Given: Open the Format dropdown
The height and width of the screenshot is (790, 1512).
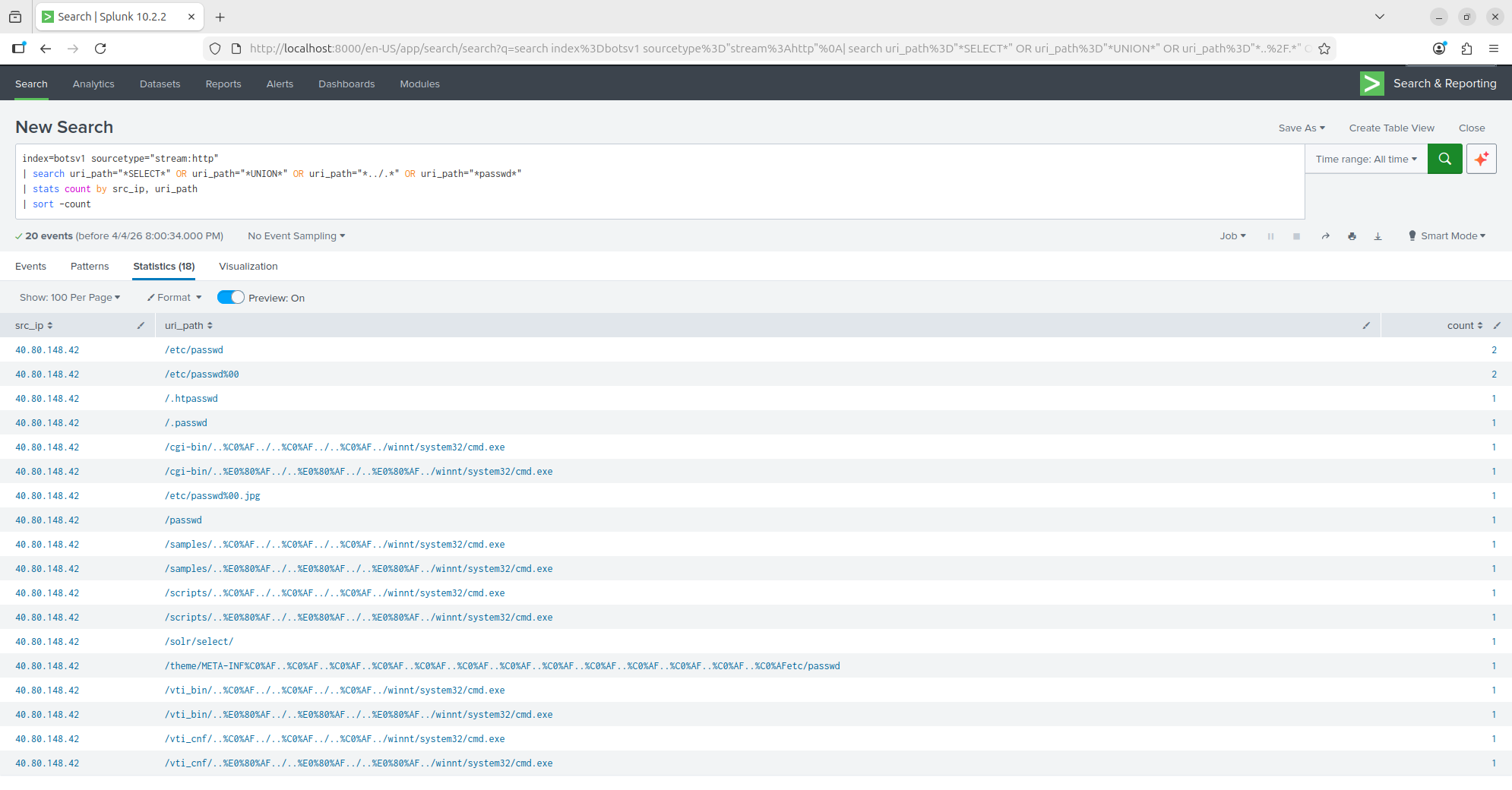Looking at the screenshot, I should (174, 298).
